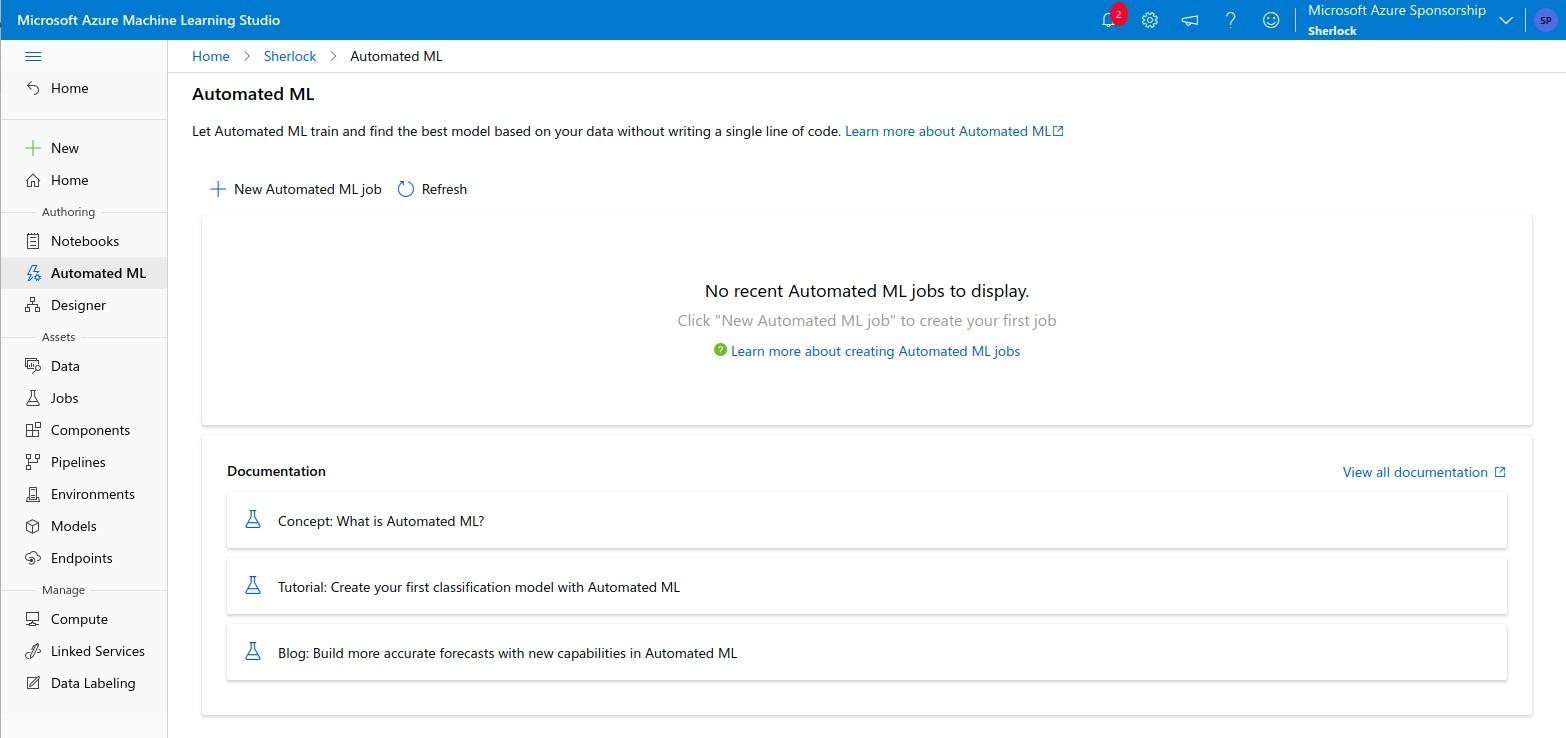
Task: Click the Pipelines icon
Action: coord(33,462)
